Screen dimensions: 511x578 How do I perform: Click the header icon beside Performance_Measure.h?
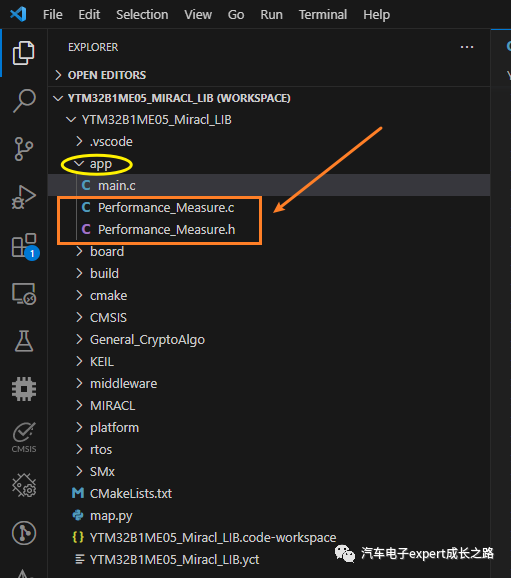pos(86,229)
